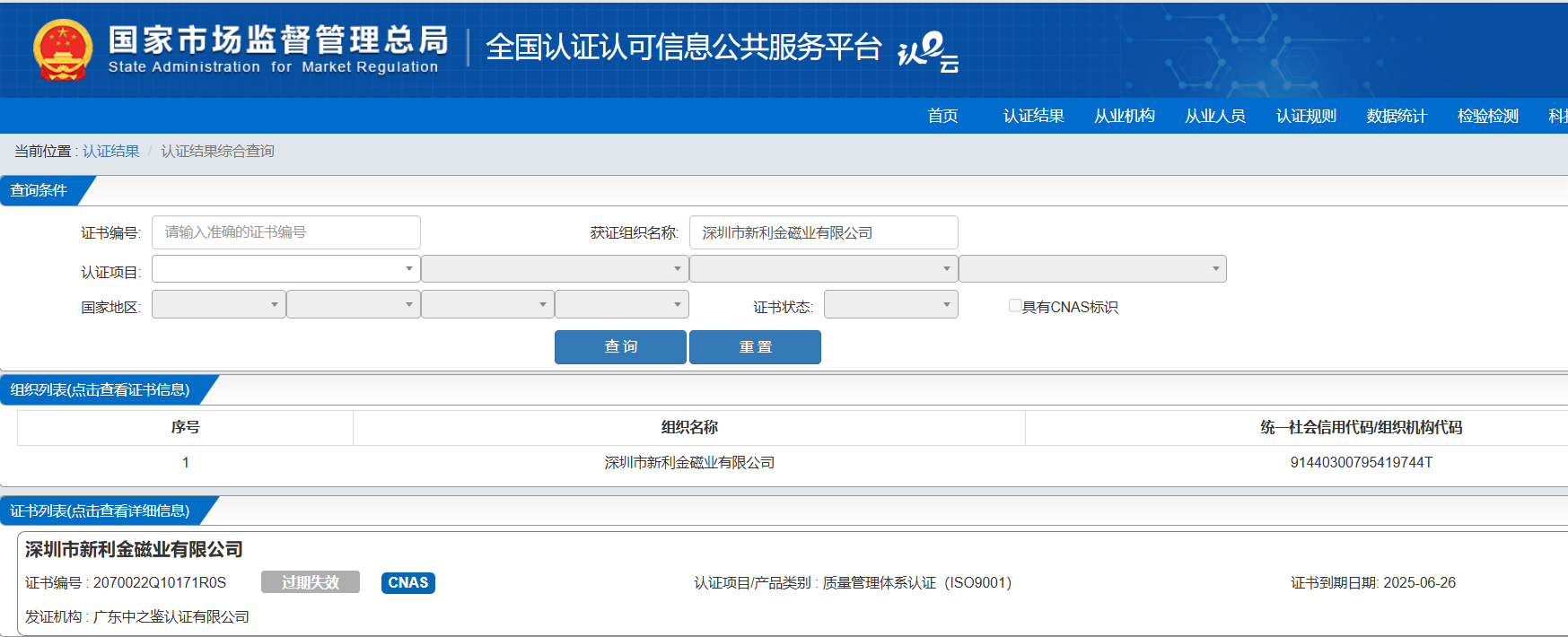Viewport: 1568px width, 637px height.
Task: Click the 查询 search button
Action: tap(620, 347)
